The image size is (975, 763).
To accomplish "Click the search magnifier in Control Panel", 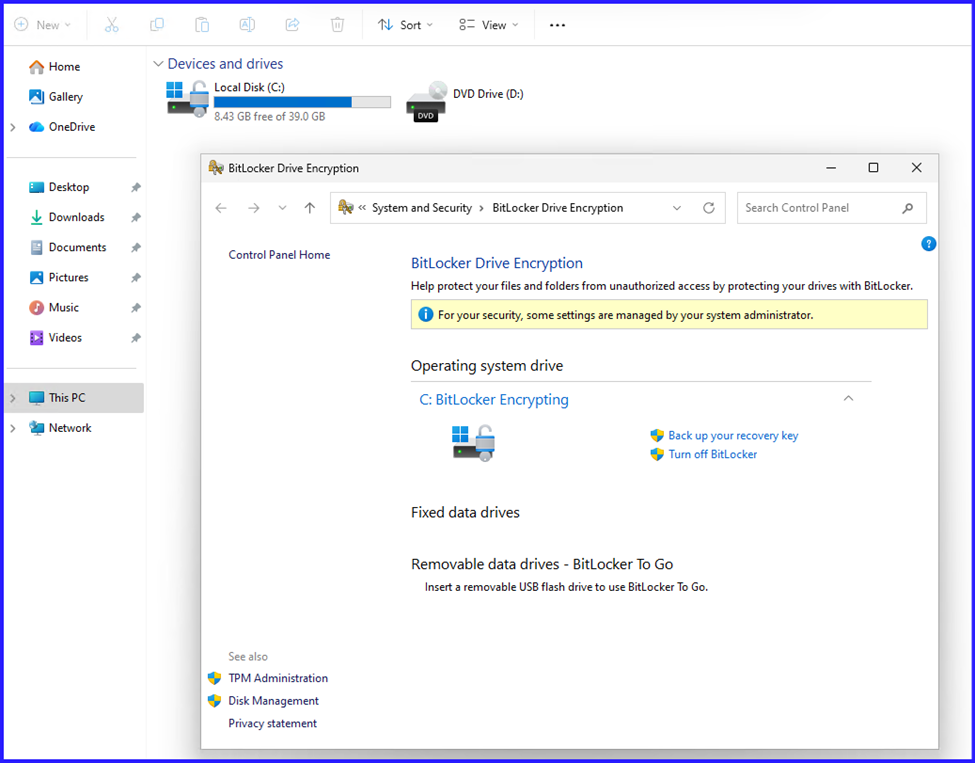I will pyautogui.click(x=908, y=208).
